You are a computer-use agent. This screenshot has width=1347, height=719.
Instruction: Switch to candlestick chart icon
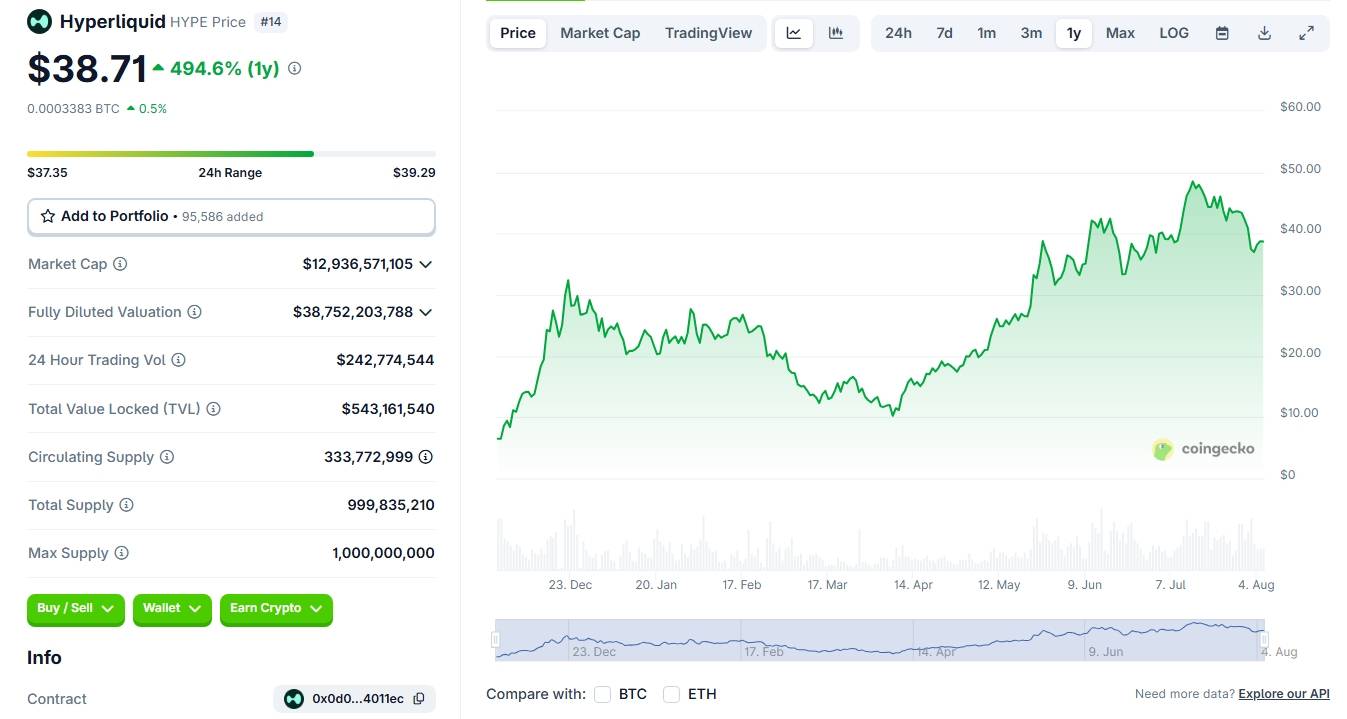pos(836,33)
